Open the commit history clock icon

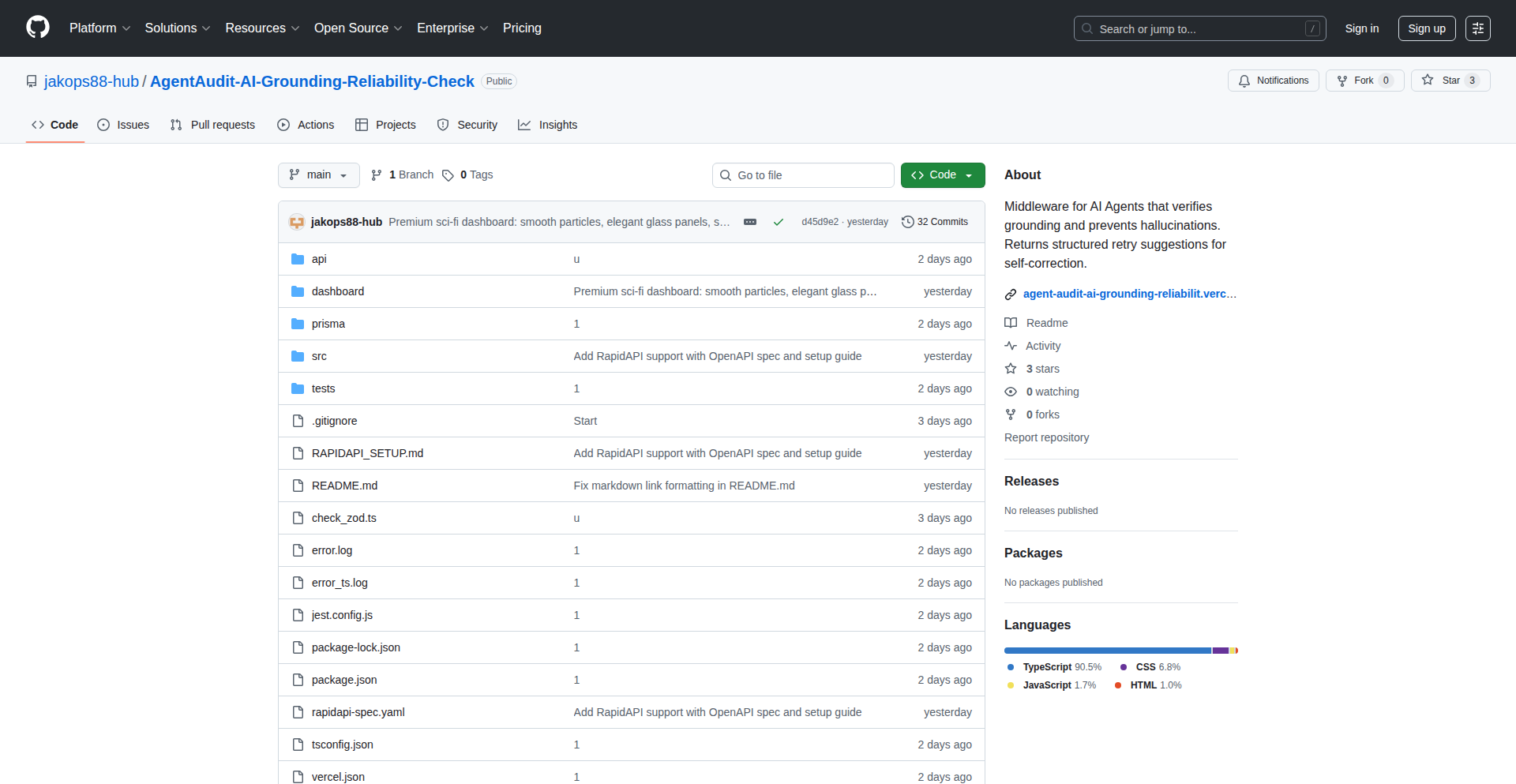[x=906, y=222]
